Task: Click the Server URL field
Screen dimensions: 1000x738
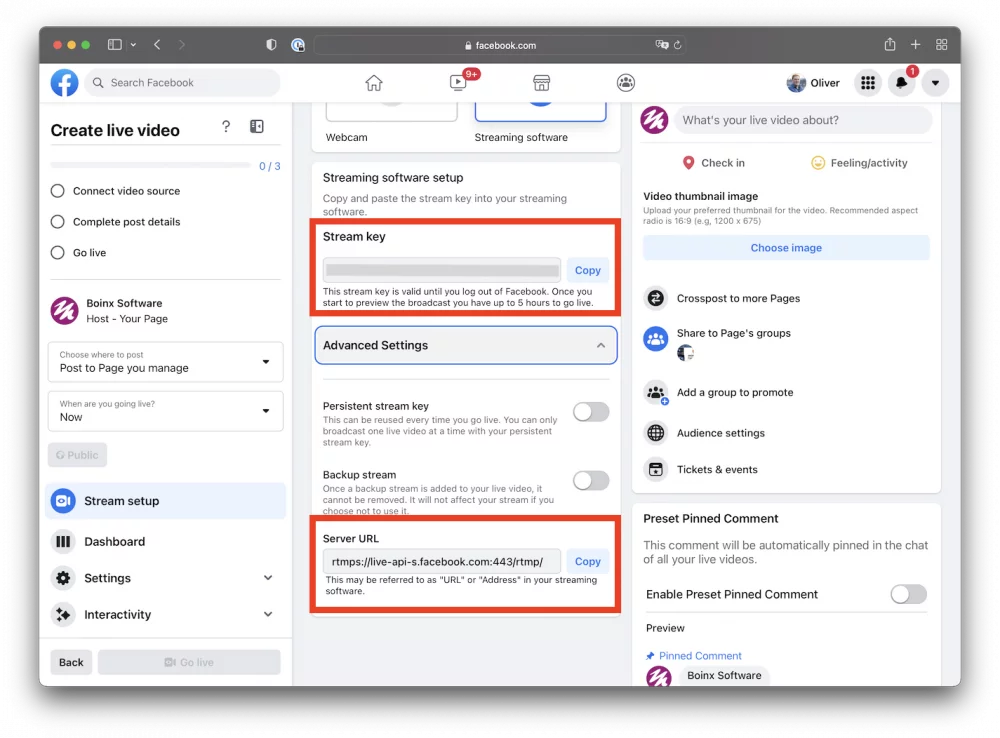Action: [x=442, y=561]
